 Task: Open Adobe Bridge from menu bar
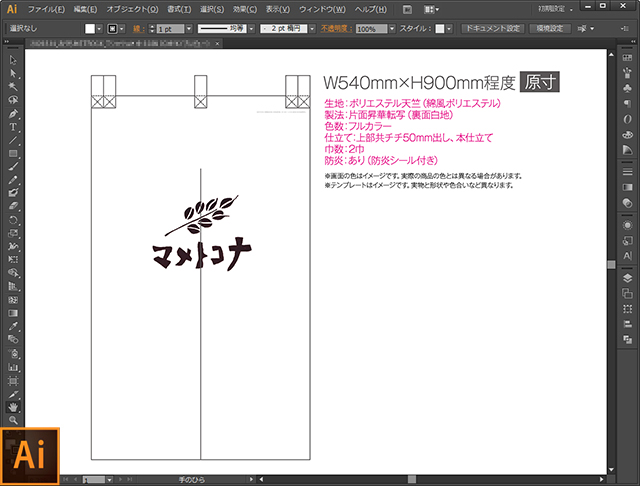pyautogui.click(x=407, y=9)
